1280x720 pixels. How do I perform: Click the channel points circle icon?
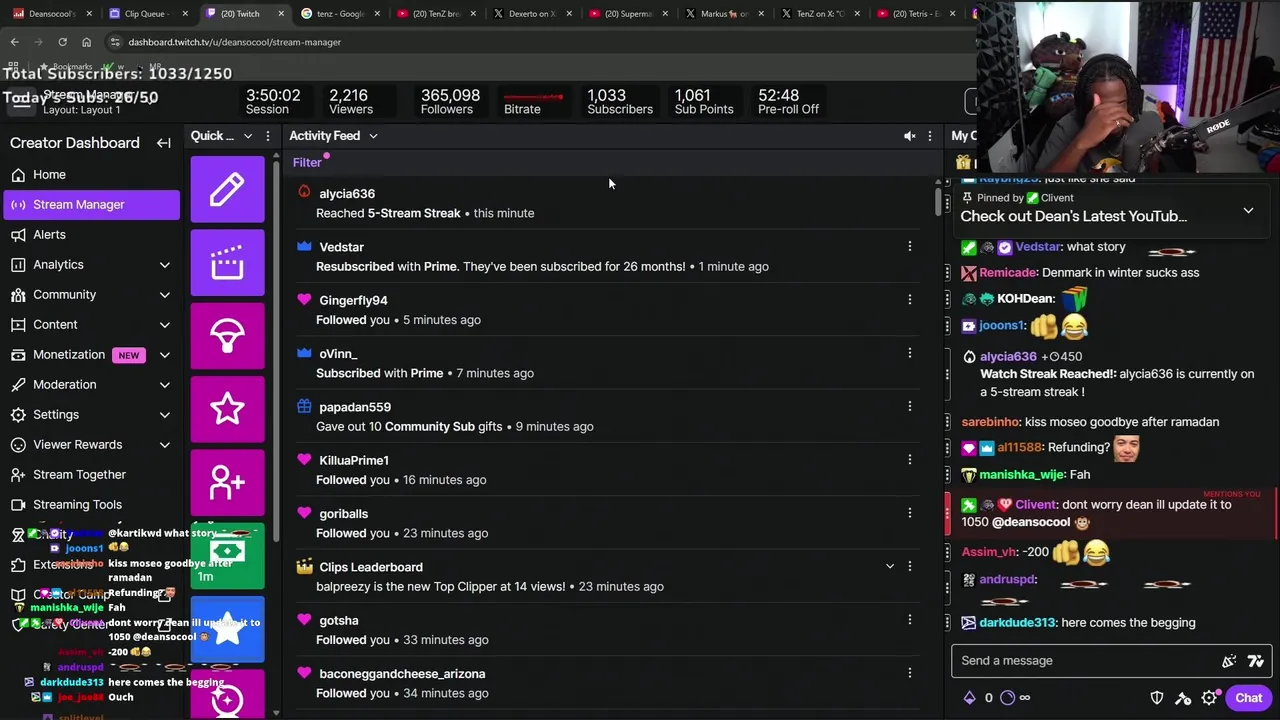[x=1007, y=698]
